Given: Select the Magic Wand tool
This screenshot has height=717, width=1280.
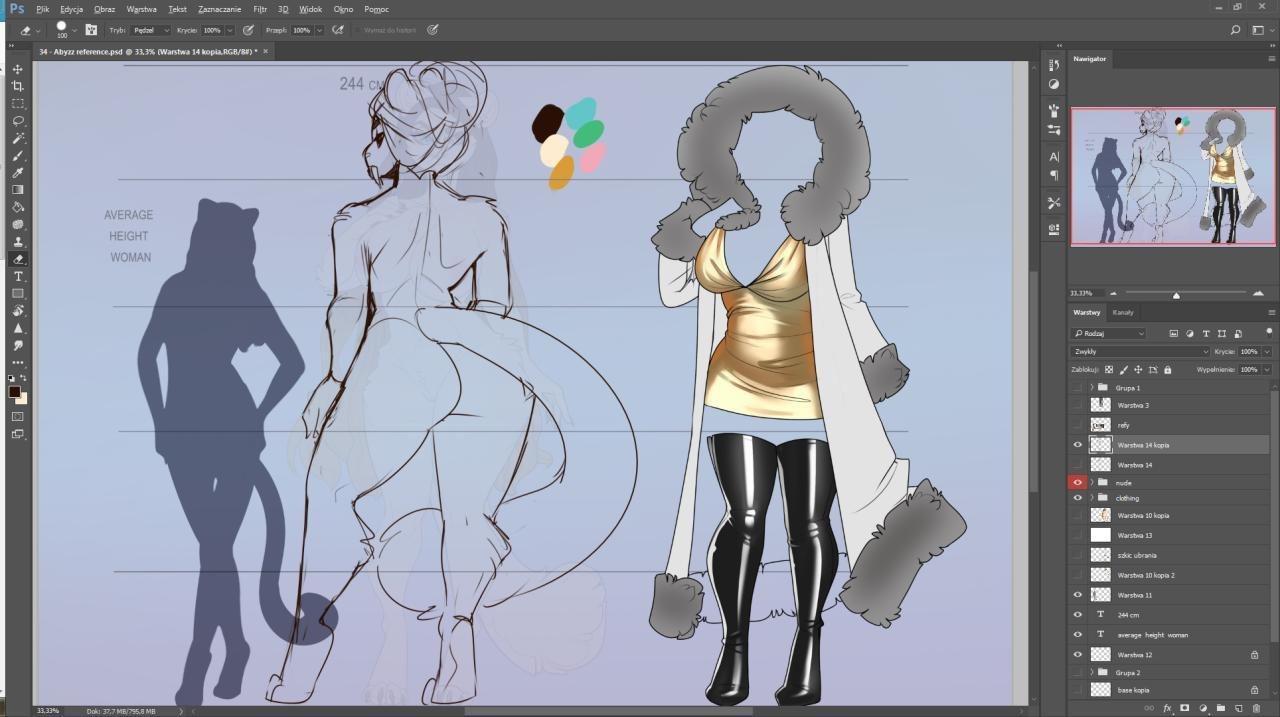Looking at the screenshot, I should pos(18,138).
